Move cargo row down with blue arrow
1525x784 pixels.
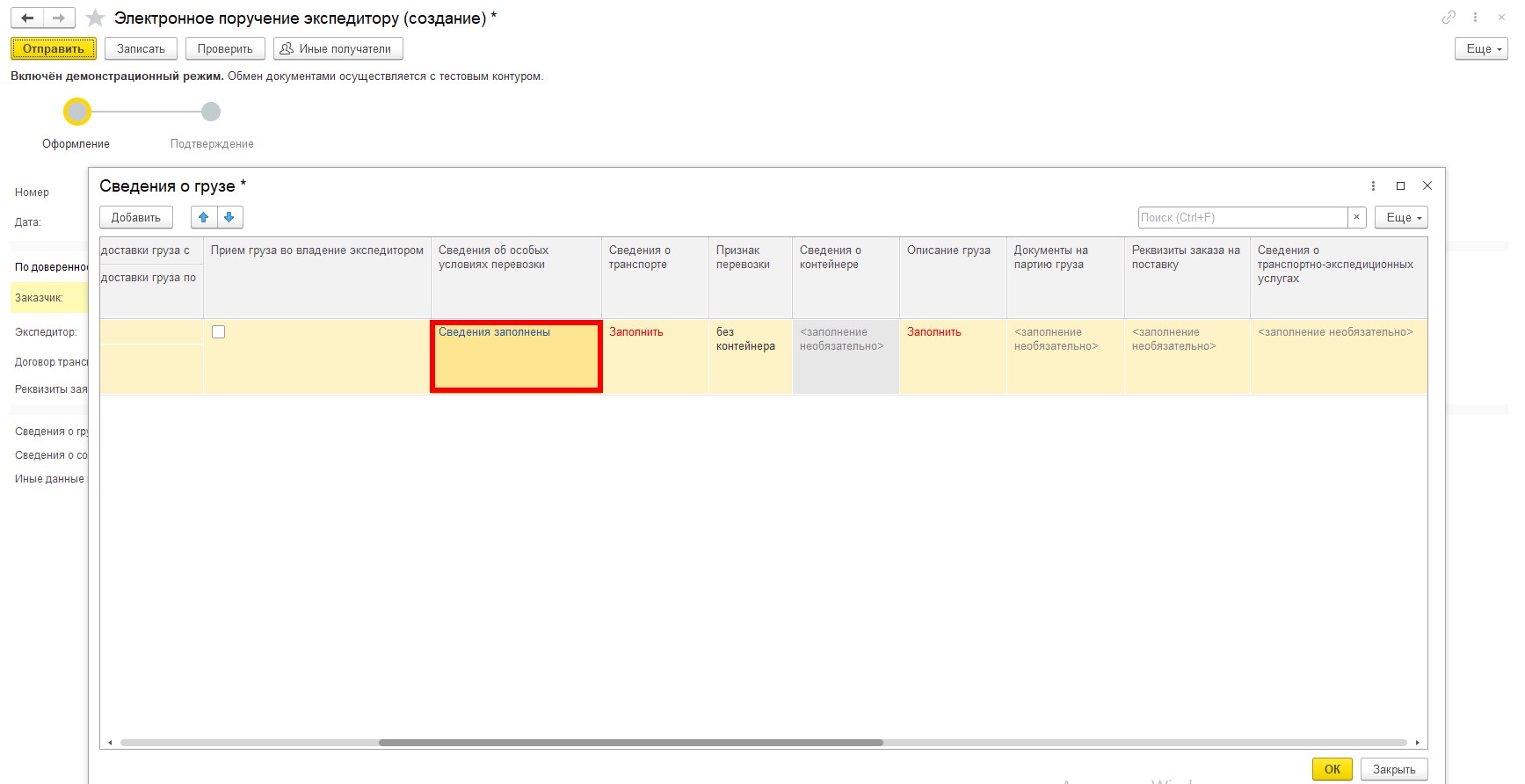pos(229,217)
